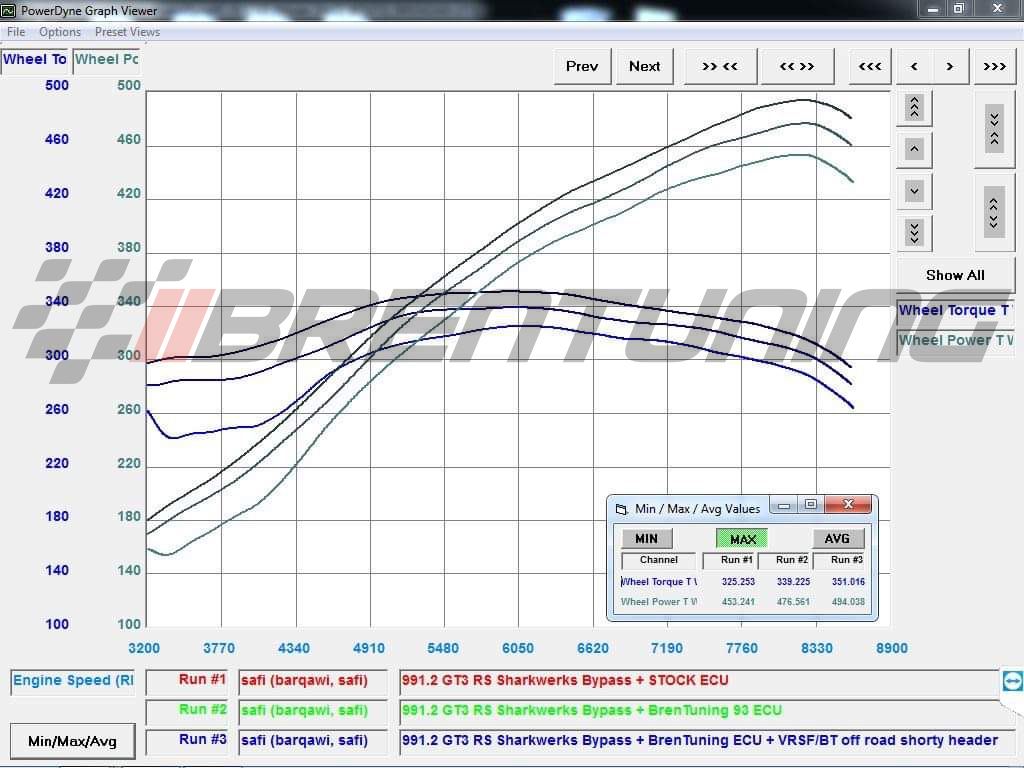The height and width of the screenshot is (768, 1024).
Task: Click the Channel column header
Action: (659, 560)
